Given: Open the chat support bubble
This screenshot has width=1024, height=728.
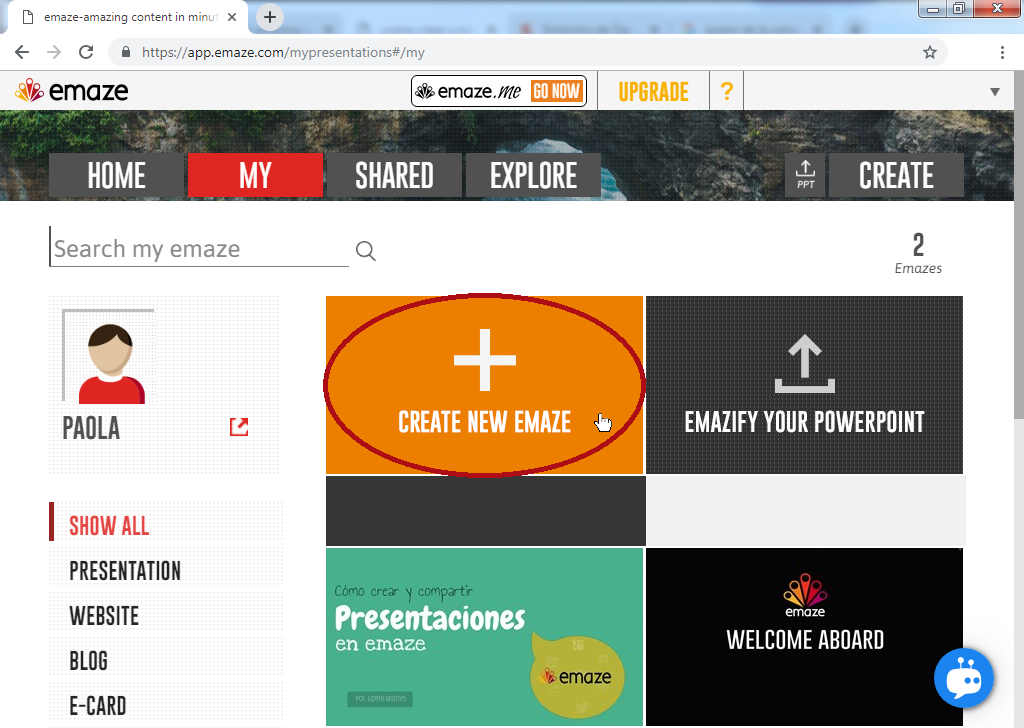Looking at the screenshot, I should click(x=963, y=678).
